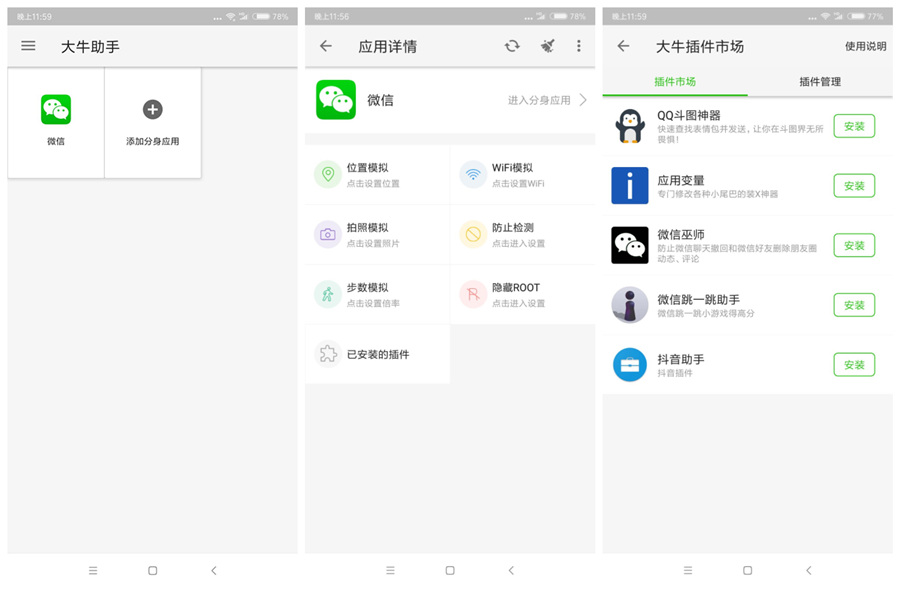Go back from 应用详情 screen
Image resolution: width=900 pixels, height=595 pixels.
click(326, 46)
